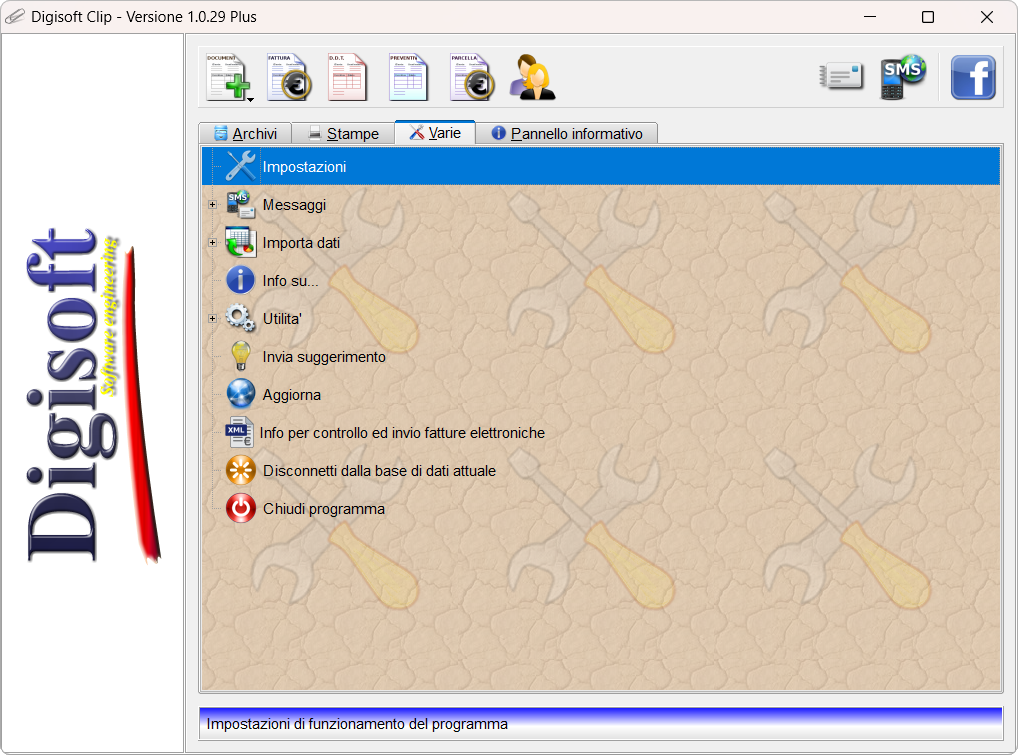Open the Parcella fee toolbar icon
1018x755 pixels.
[x=472, y=77]
